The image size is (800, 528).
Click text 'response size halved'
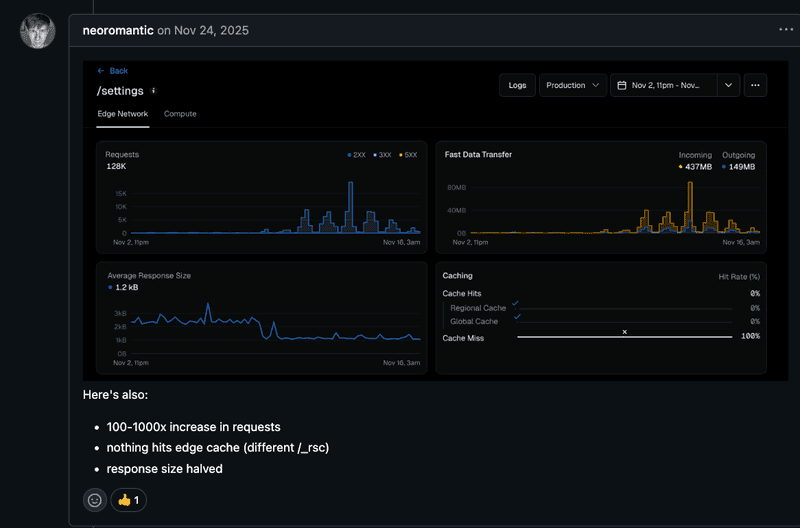(164, 469)
